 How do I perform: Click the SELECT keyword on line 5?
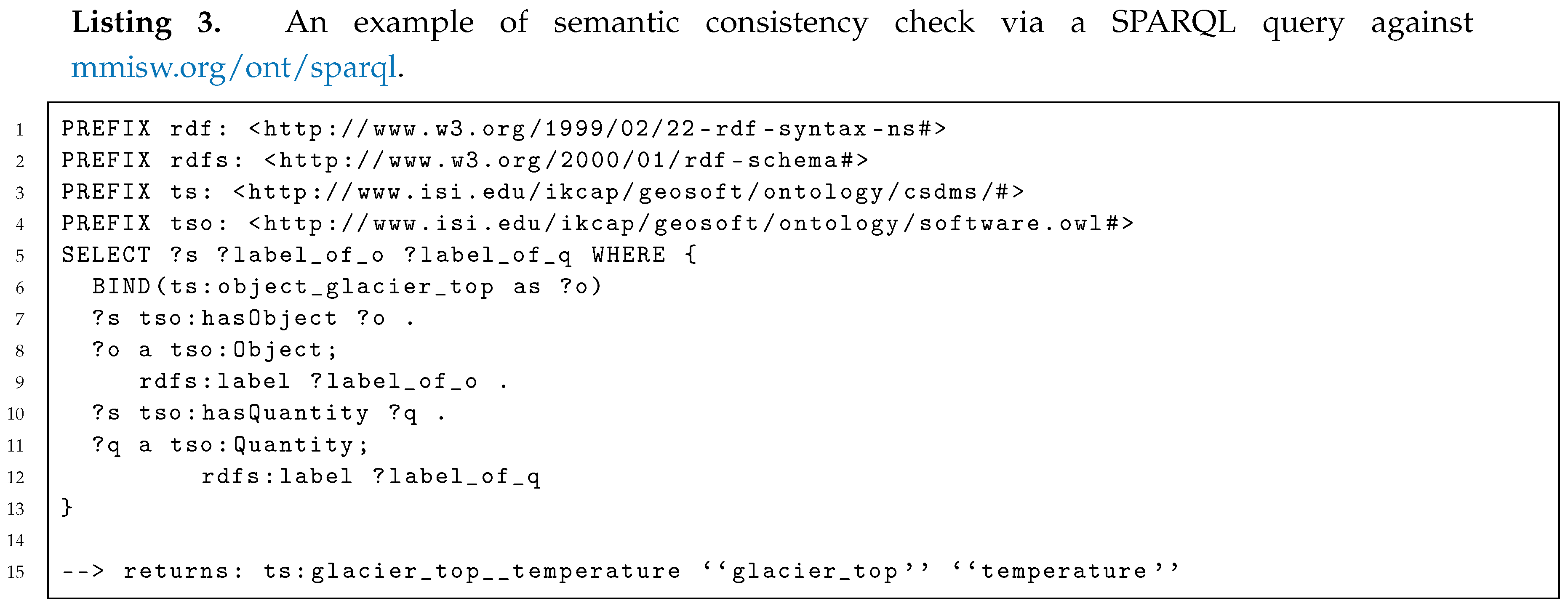click(107, 255)
